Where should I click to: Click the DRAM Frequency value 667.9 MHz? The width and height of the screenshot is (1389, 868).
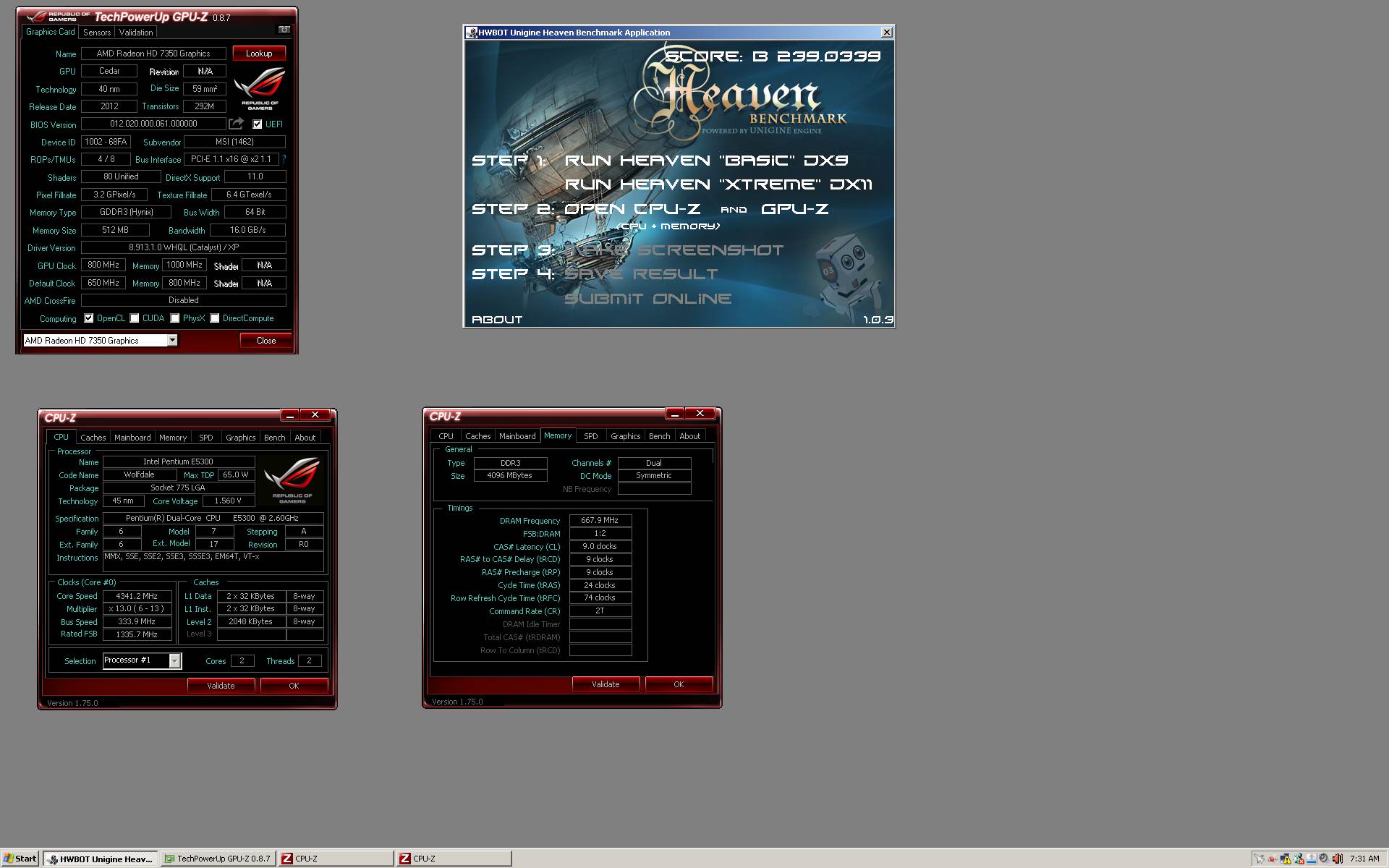[x=600, y=521]
